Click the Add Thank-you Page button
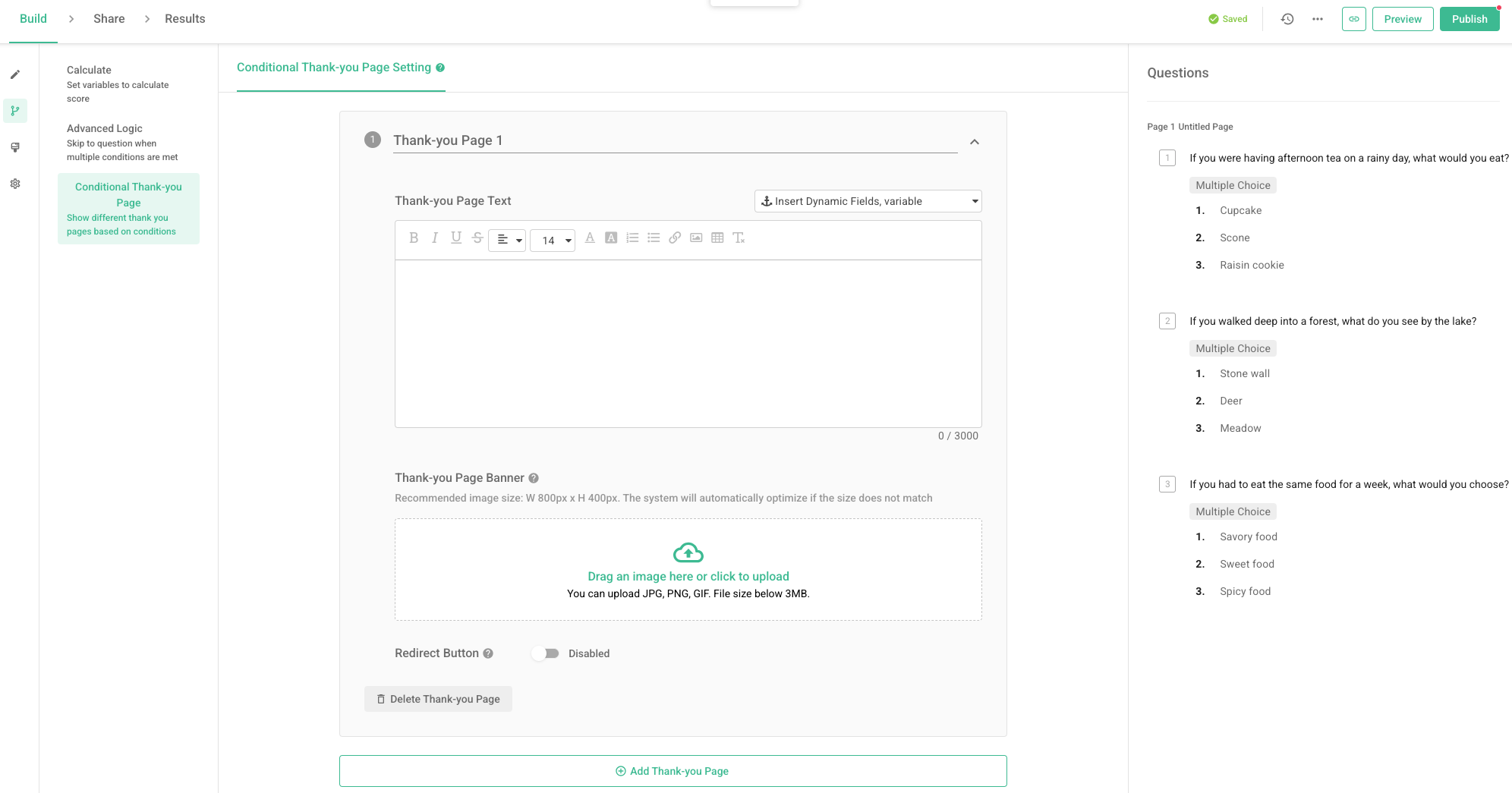 (673, 770)
